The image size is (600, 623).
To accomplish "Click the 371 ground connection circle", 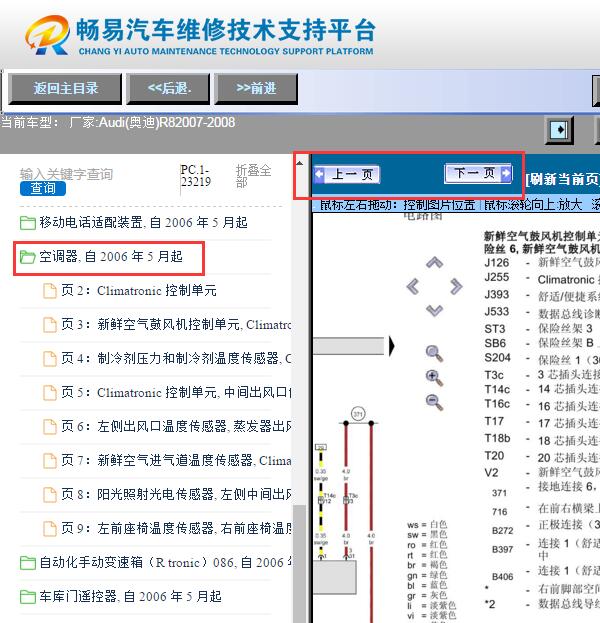I will (358, 414).
